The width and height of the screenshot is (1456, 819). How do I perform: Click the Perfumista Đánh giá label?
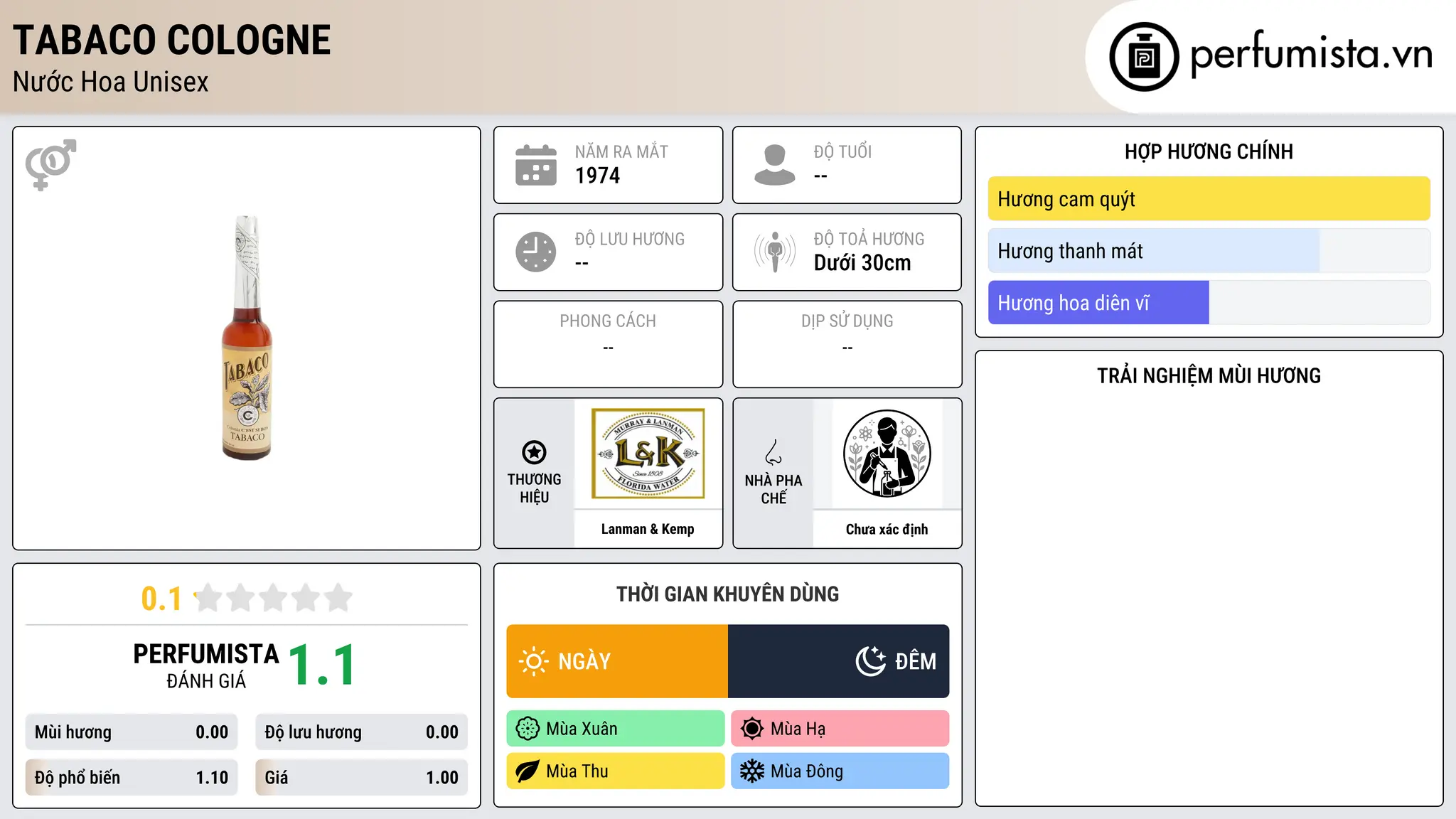[206, 666]
